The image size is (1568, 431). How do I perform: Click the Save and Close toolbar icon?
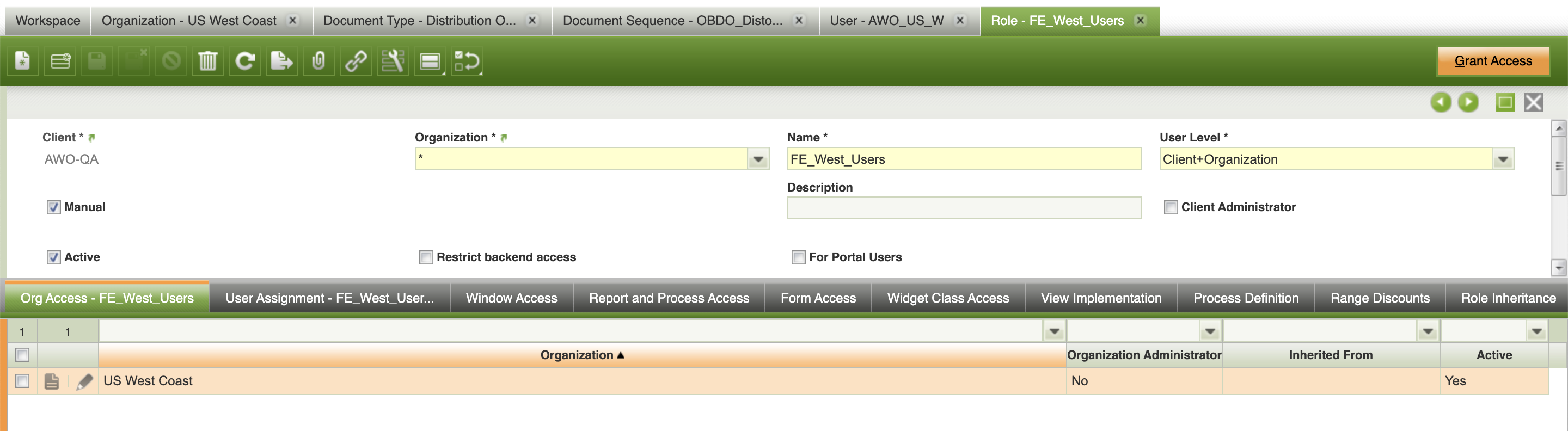(134, 61)
